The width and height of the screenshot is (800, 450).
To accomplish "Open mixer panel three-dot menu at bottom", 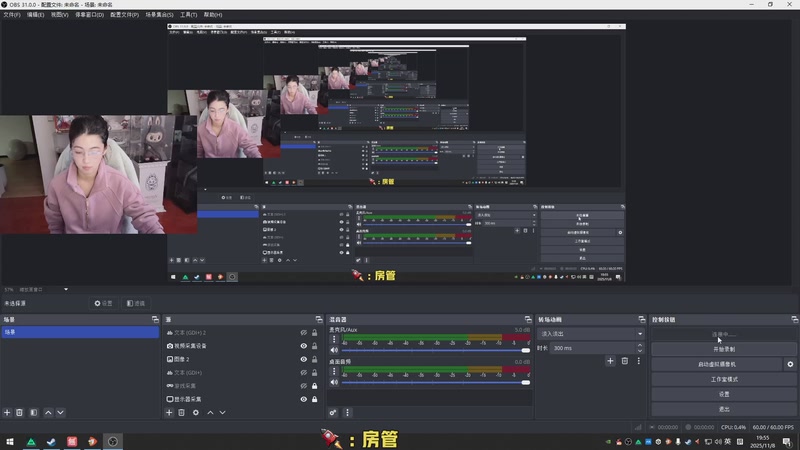I will pos(347,412).
